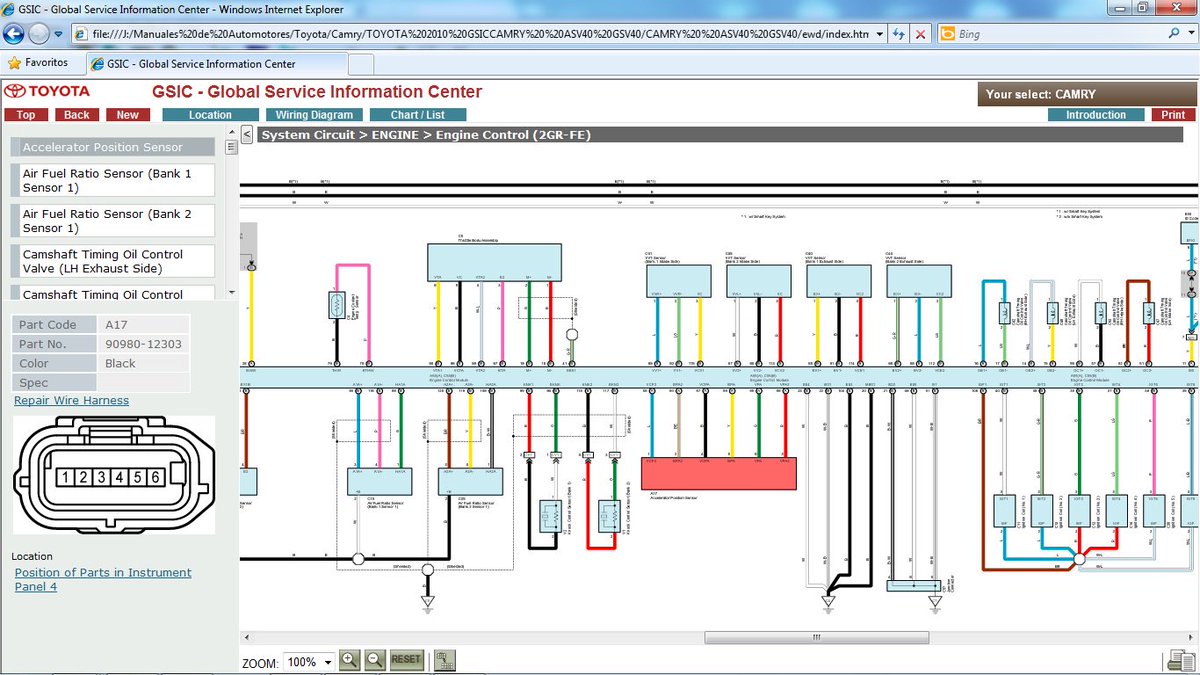
Task: Click part number 90980-12303
Action: pyautogui.click(x=143, y=344)
